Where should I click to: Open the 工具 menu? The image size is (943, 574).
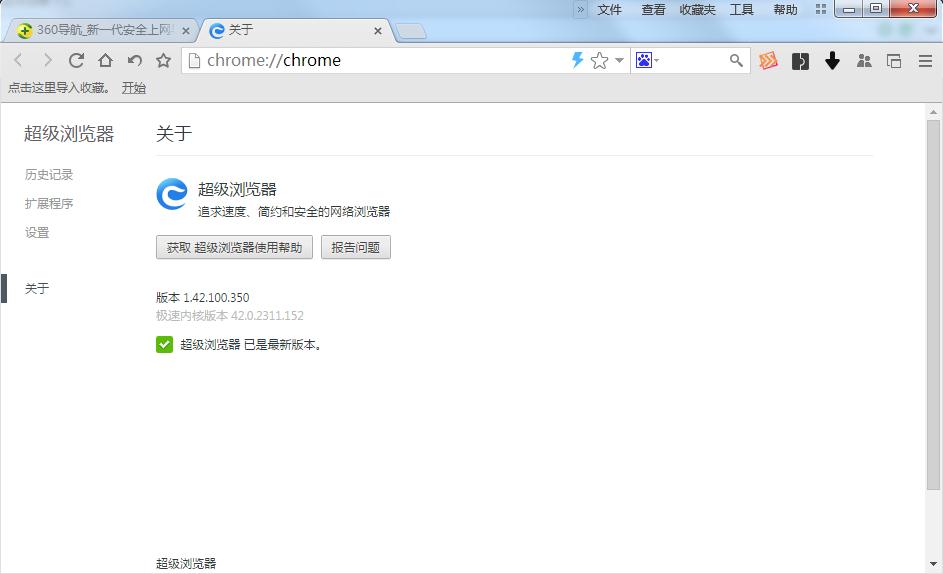point(742,10)
